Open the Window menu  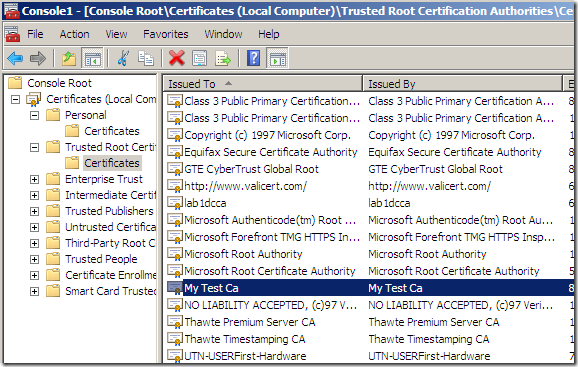point(223,34)
